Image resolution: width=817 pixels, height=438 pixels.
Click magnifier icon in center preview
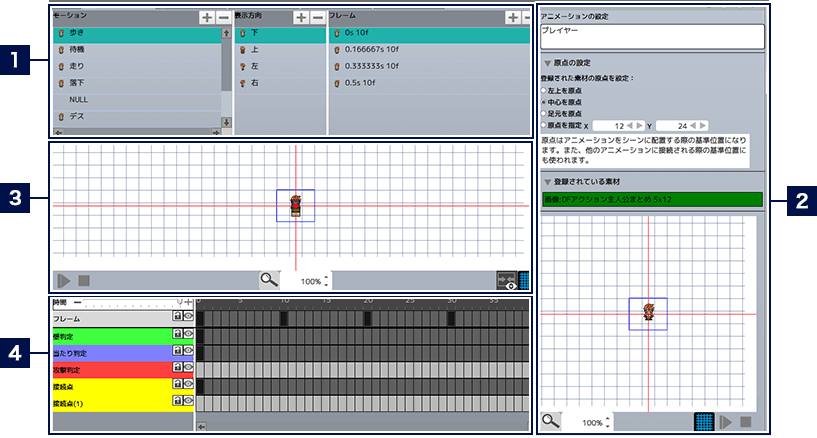[268, 281]
